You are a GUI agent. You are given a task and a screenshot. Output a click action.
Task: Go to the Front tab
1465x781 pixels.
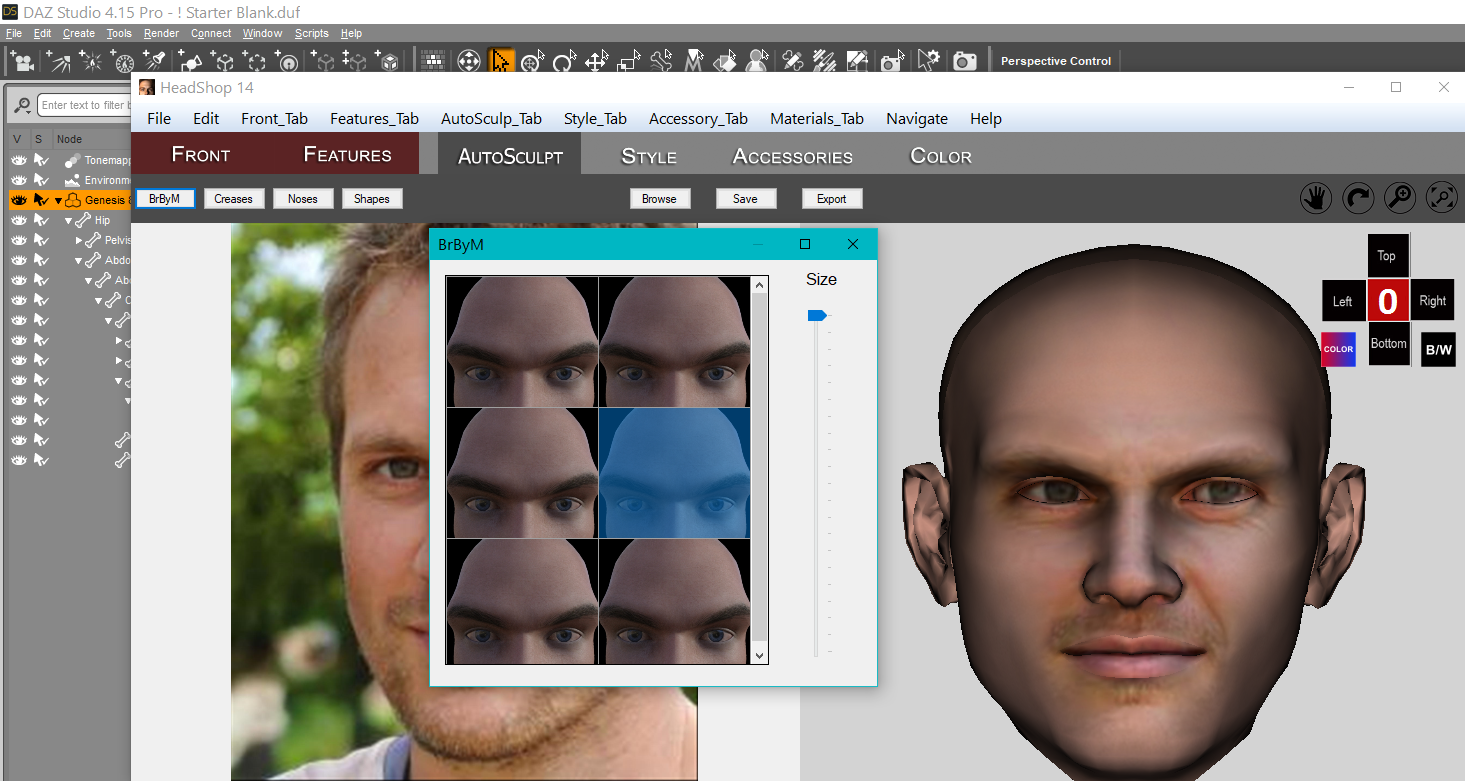[x=201, y=154]
